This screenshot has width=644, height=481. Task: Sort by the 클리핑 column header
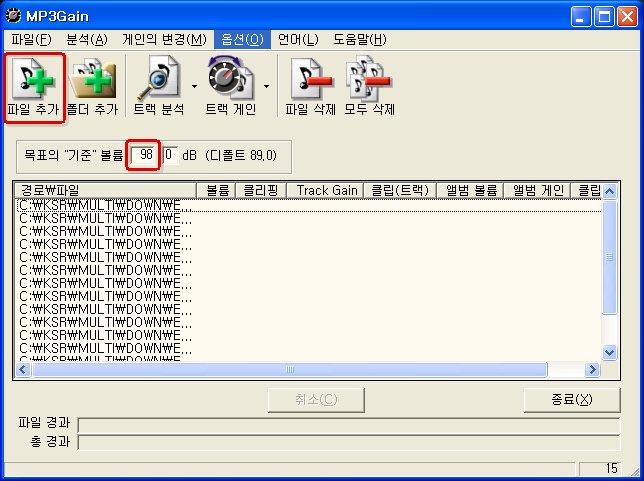(x=261, y=191)
